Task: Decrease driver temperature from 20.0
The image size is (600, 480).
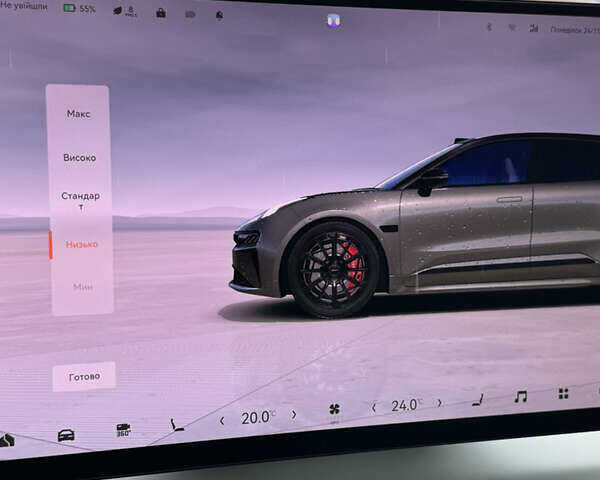Action: tap(222, 421)
